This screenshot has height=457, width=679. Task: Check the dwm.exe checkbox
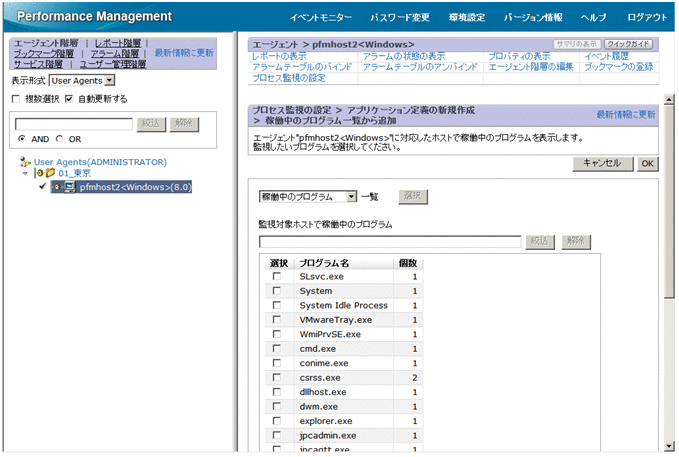coord(277,406)
